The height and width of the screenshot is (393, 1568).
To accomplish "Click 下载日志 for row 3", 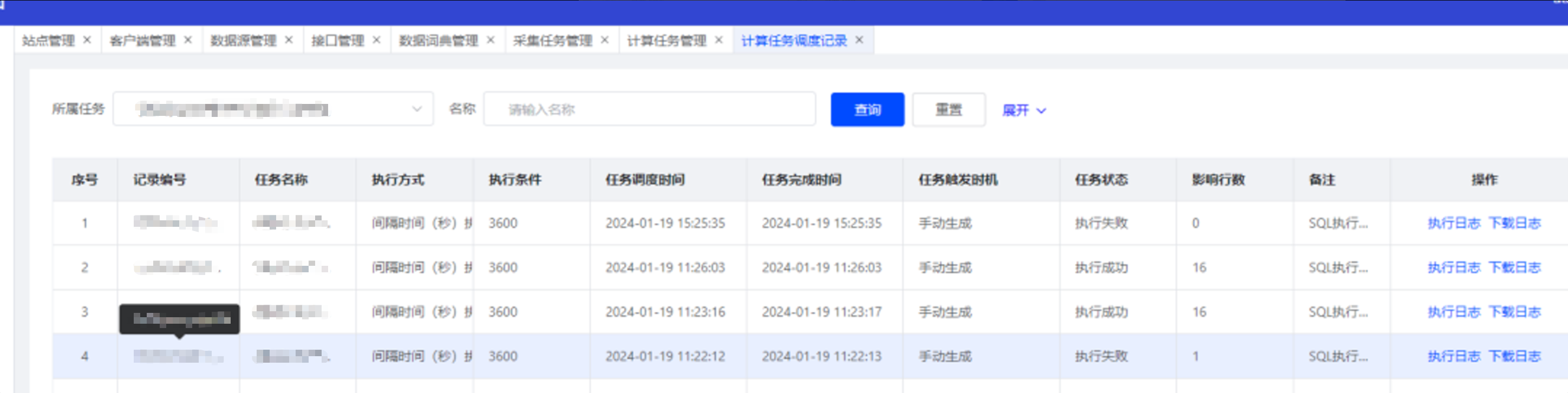I will (x=1515, y=312).
